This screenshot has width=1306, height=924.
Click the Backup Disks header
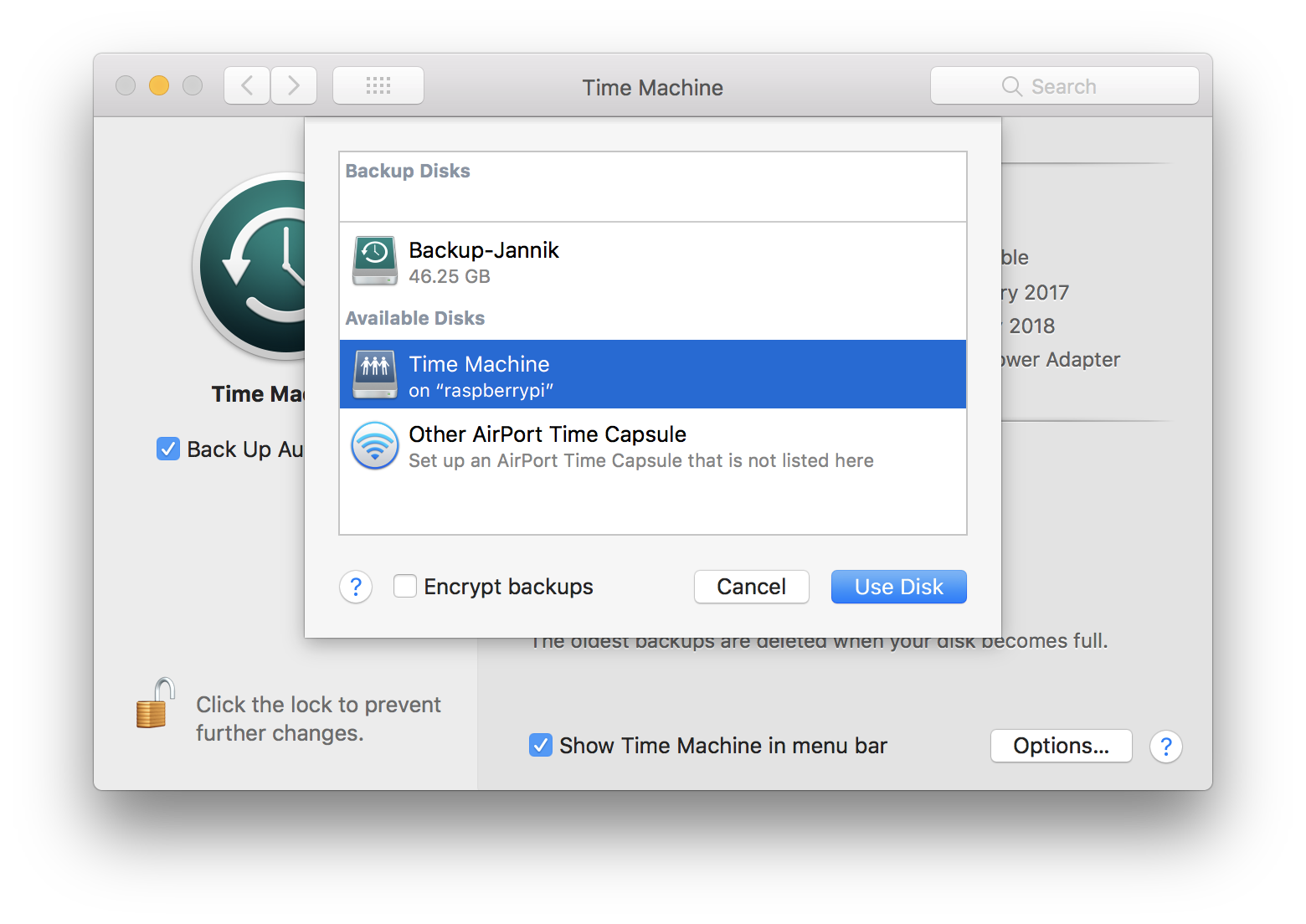tap(408, 171)
